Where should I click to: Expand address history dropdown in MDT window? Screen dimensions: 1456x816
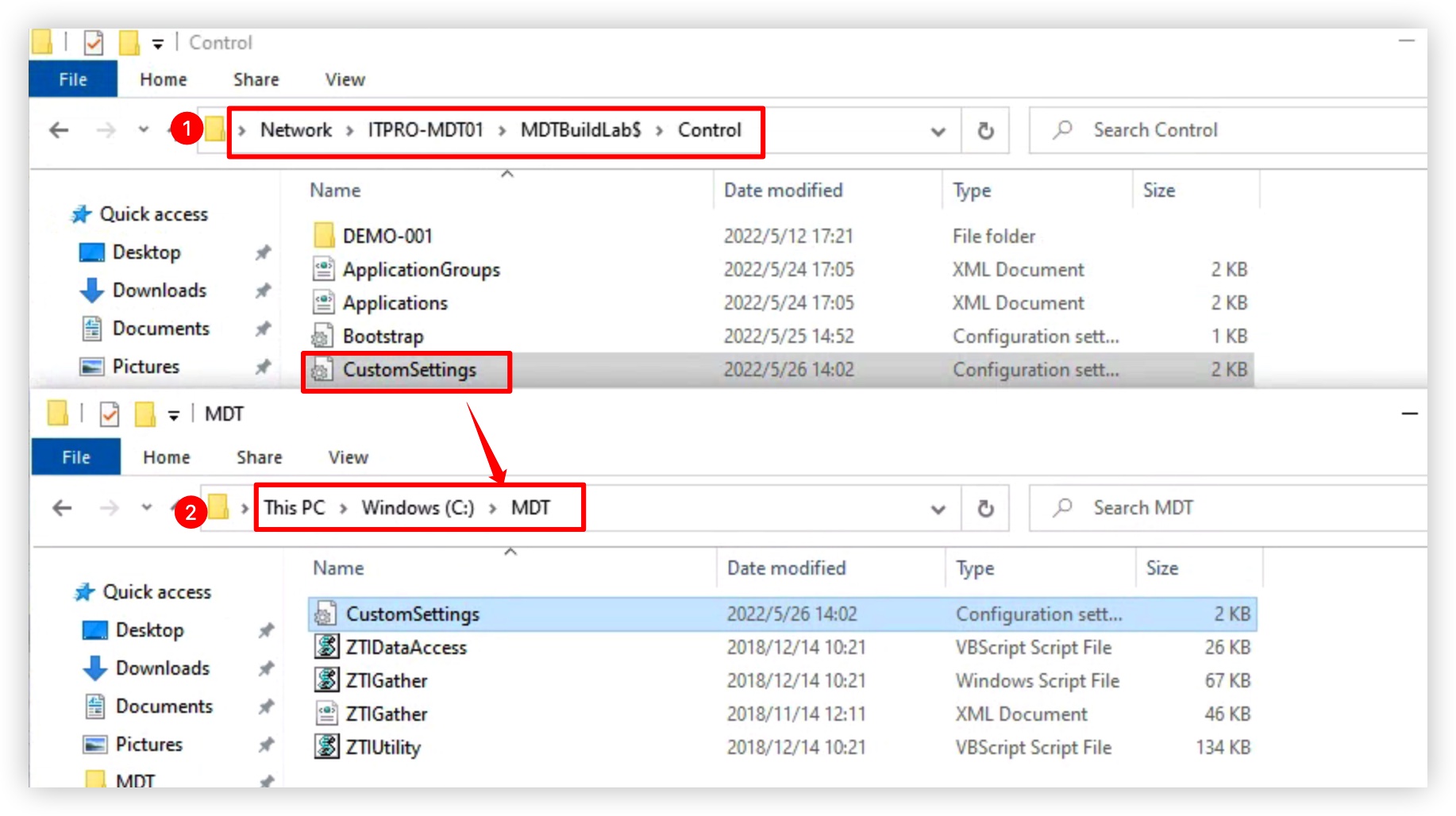(938, 510)
